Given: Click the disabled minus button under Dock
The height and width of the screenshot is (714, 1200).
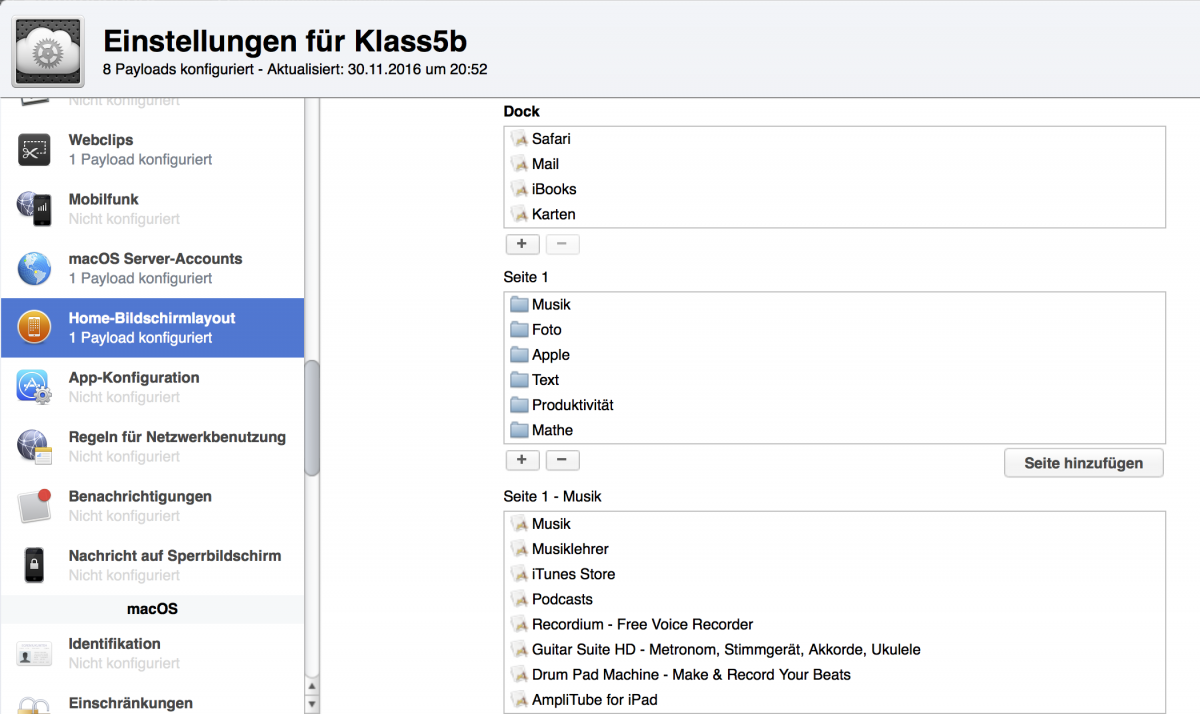Looking at the screenshot, I should tap(562, 244).
